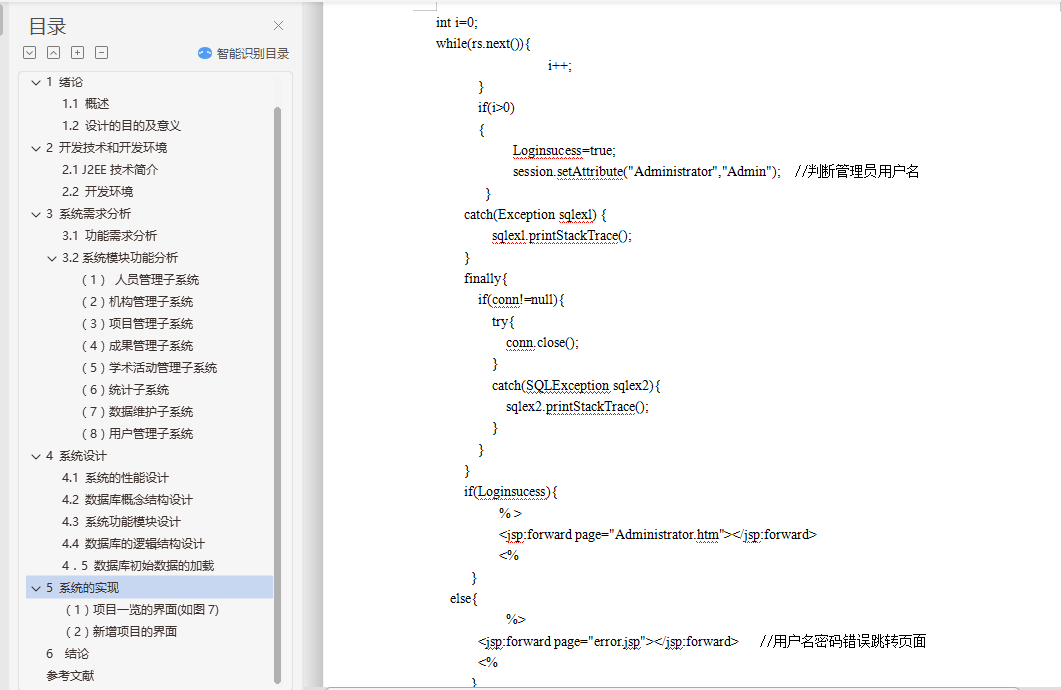This screenshot has height=690, width=1061.
Task: Click the 'if(Loginsucess){' line
Action: (x=511, y=492)
